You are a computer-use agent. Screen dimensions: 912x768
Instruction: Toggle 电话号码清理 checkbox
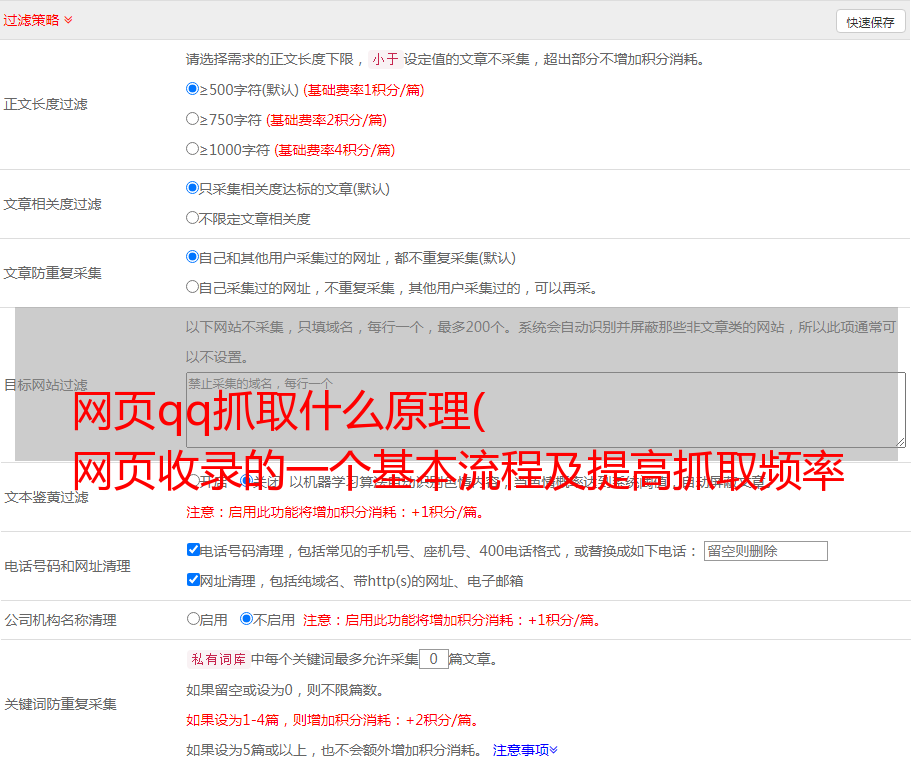[193, 550]
